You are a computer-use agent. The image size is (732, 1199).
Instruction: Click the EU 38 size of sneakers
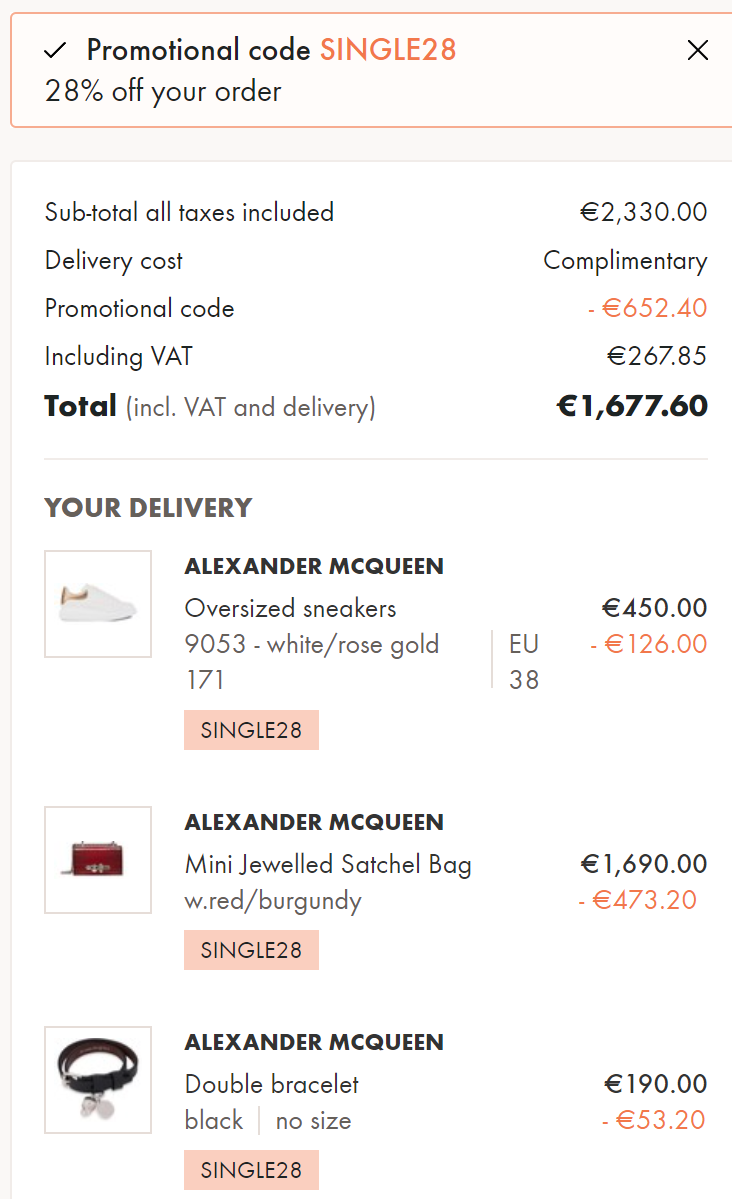pos(524,661)
